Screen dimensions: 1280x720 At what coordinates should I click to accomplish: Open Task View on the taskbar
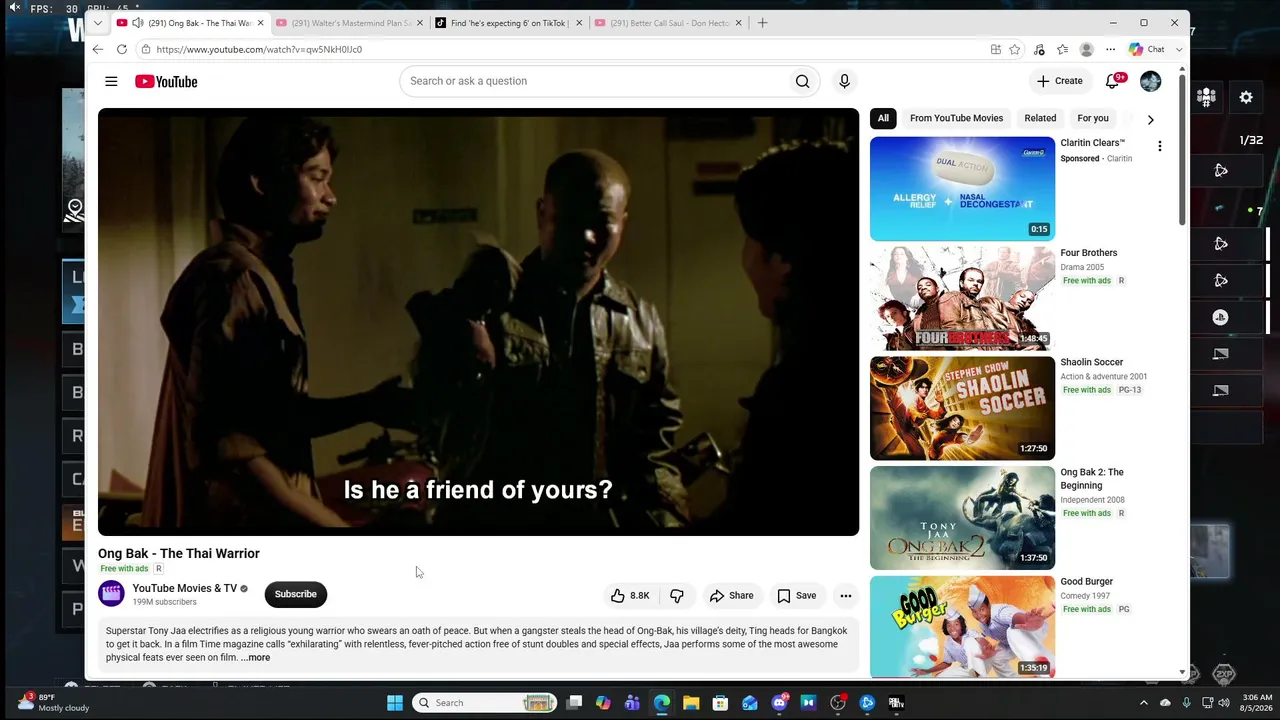click(574, 703)
